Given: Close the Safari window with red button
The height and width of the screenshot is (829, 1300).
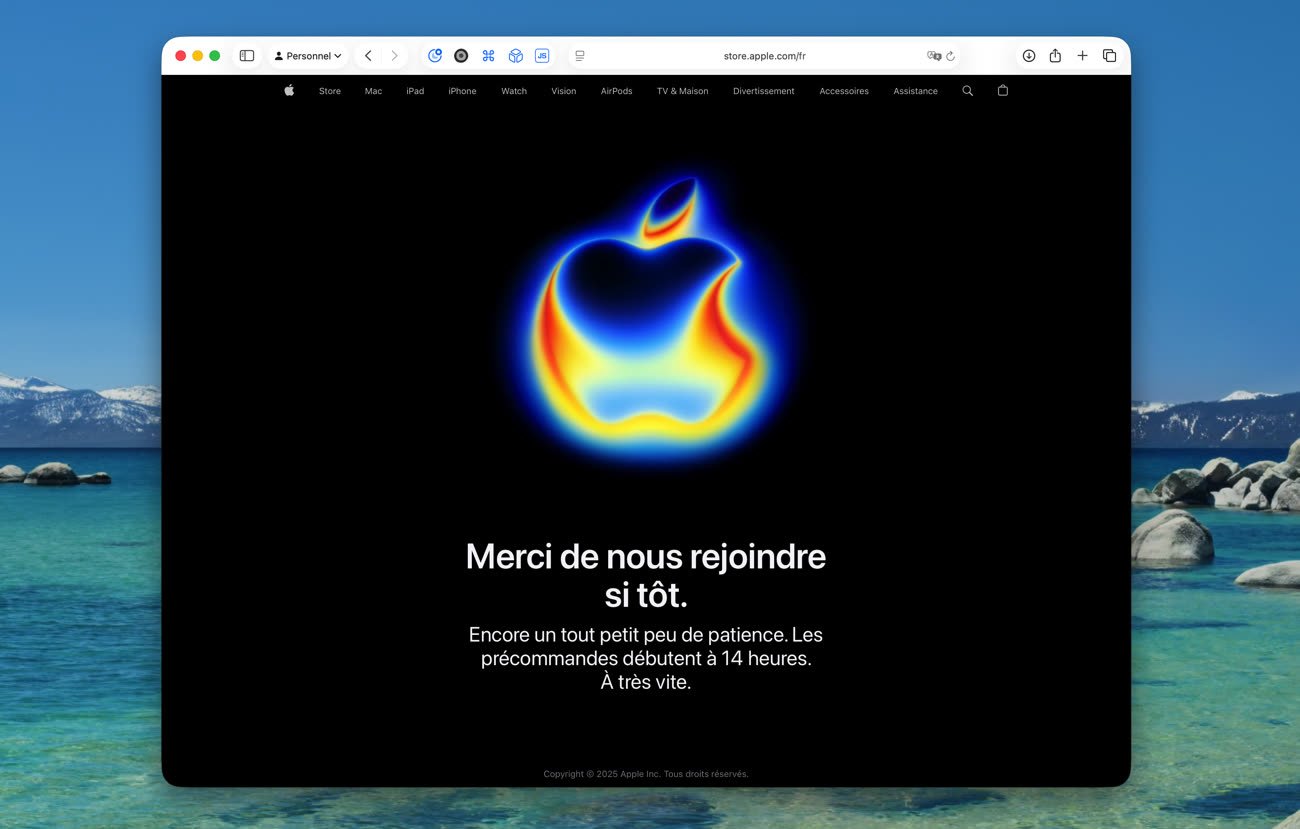Looking at the screenshot, I should pyautogui.click(x=181, y=56).
